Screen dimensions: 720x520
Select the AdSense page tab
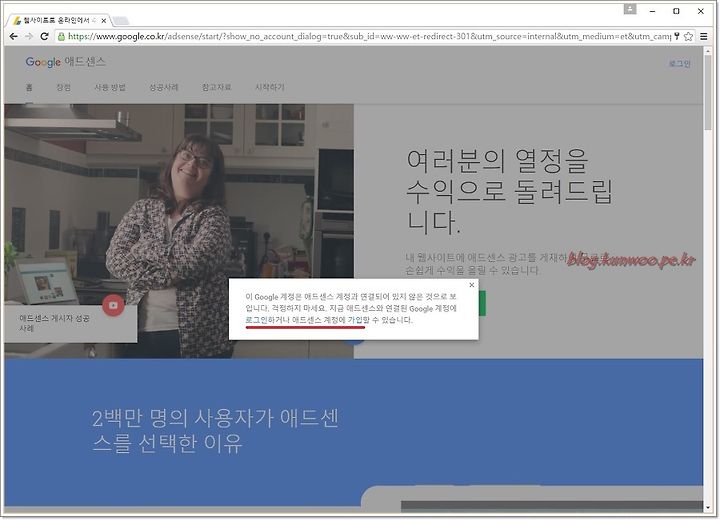59,21
